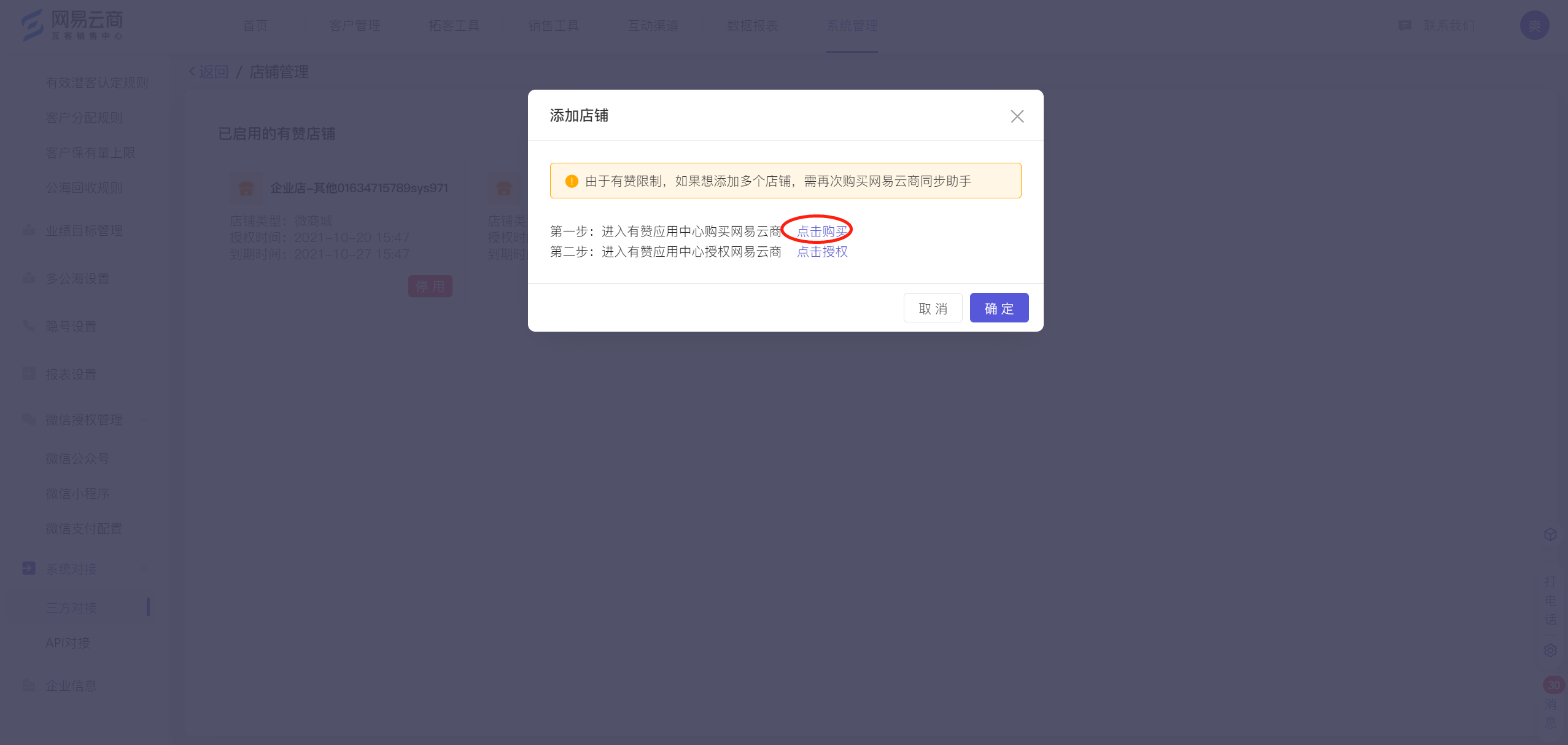This screenshot has width=1568, height=745.
Task: Click the 停用 button on shop card
Action: 430,286
